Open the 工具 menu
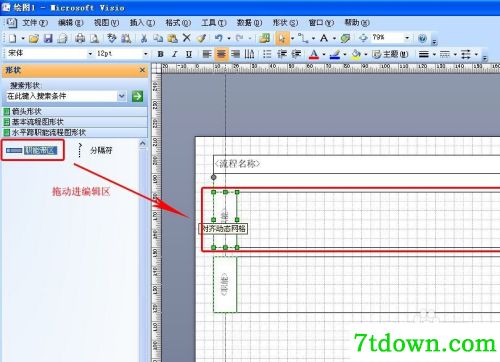This screenshot has height=362, width=500. coord(214,23)
